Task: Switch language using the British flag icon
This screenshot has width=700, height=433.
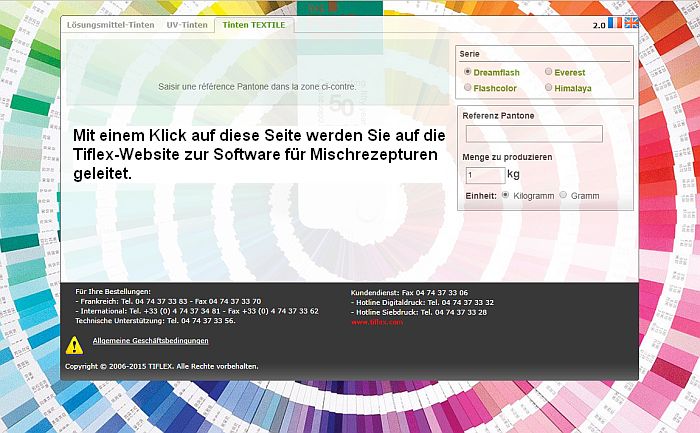Action: pos(631,22)
